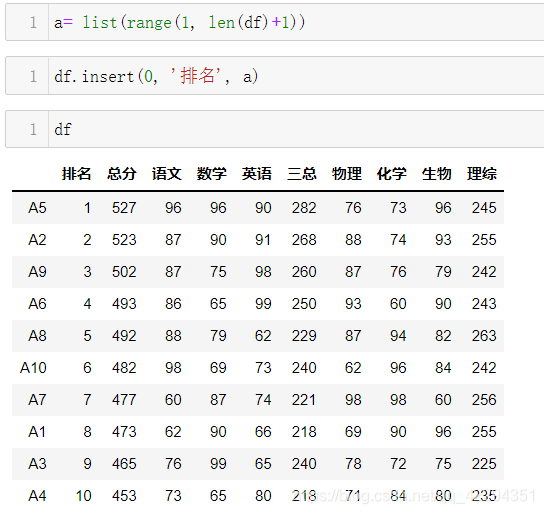The image size is (544, 514).
Task: Click 三总 value 282 in row A5
Action: tap(304, 208)
